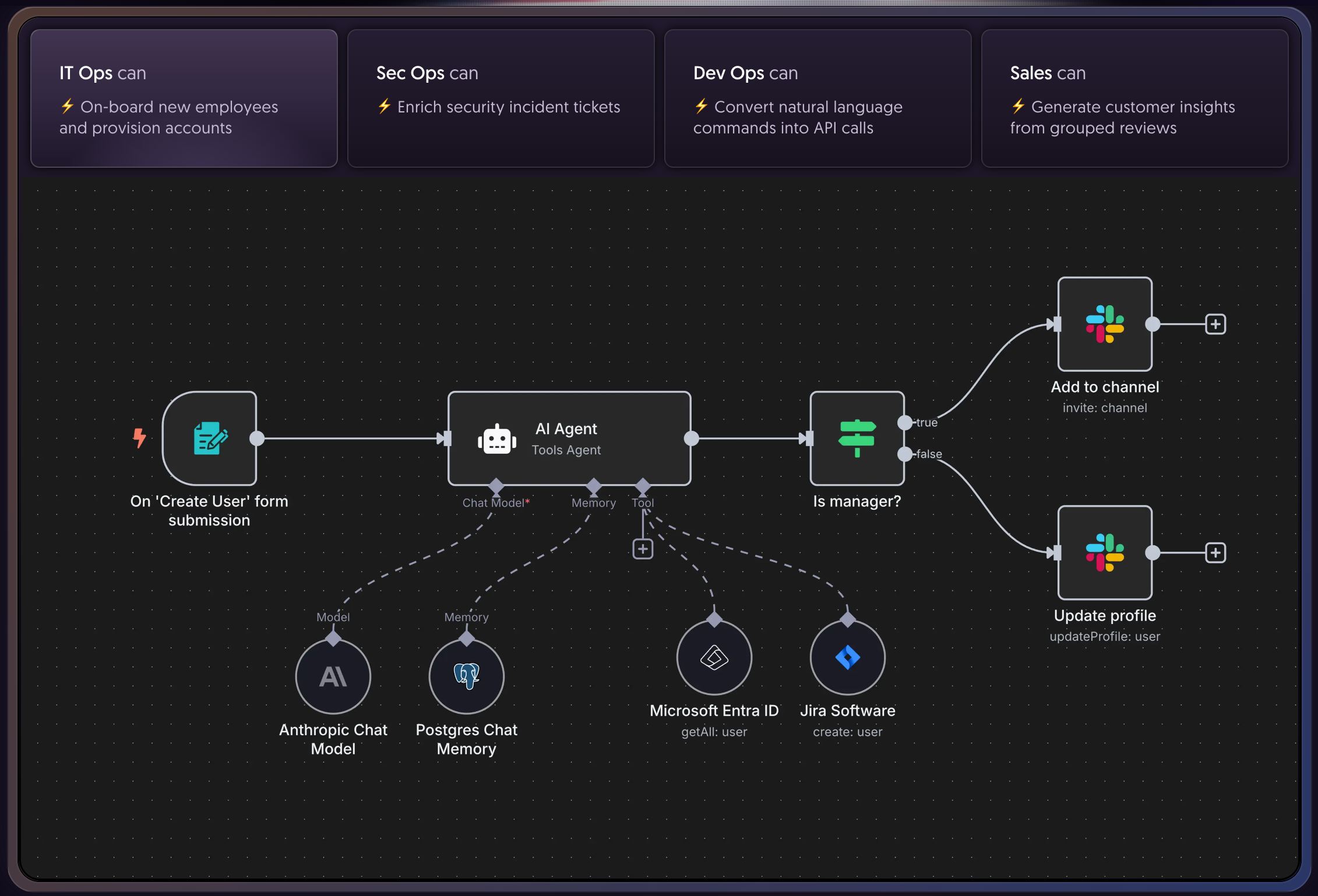This screenshot has width=1318, height=896.
Task: Select the AI Agent robot icon
Action: pos(496,439)
